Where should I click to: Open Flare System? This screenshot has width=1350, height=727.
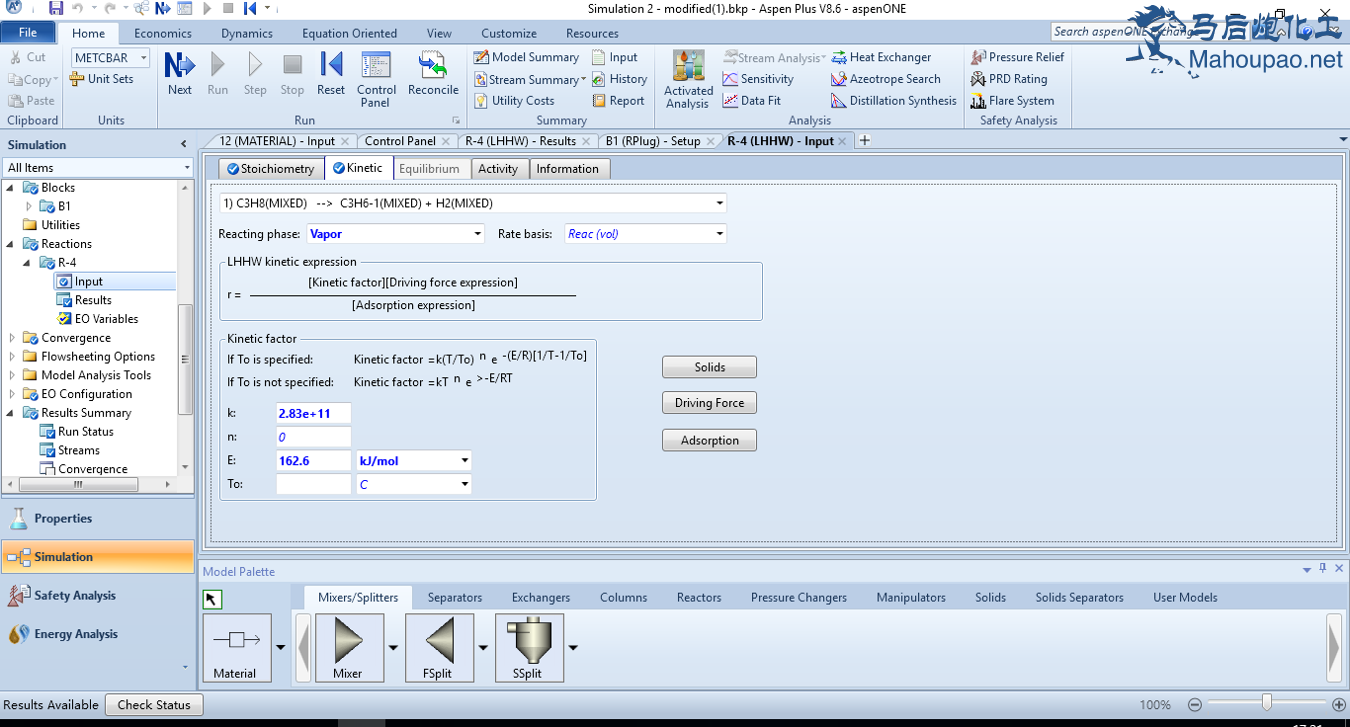click(1012, 101)
